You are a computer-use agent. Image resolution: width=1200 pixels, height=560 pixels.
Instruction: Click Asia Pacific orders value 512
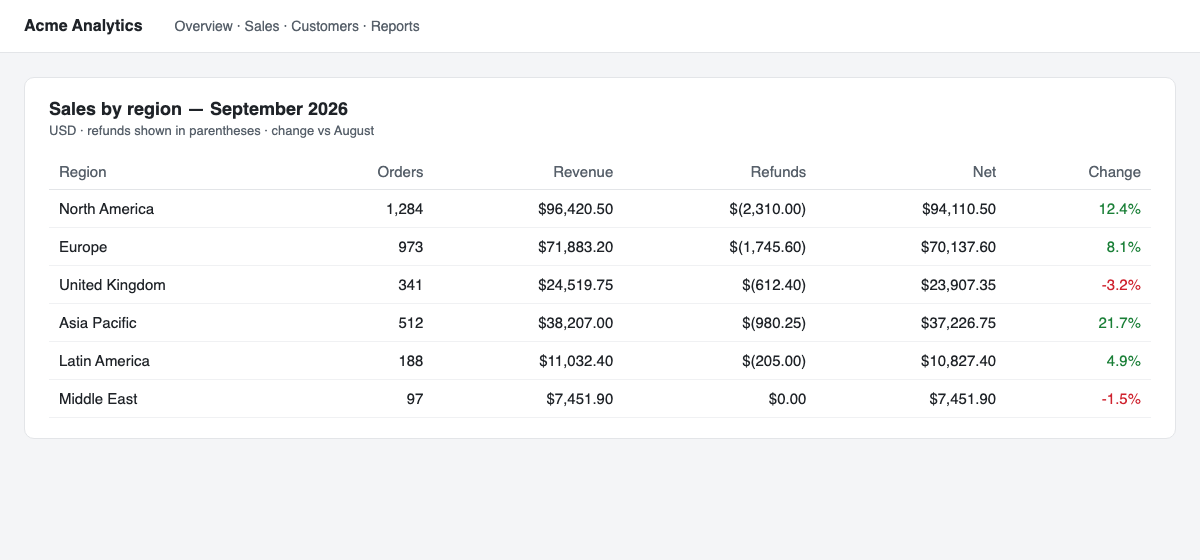[x=410, y=323]
